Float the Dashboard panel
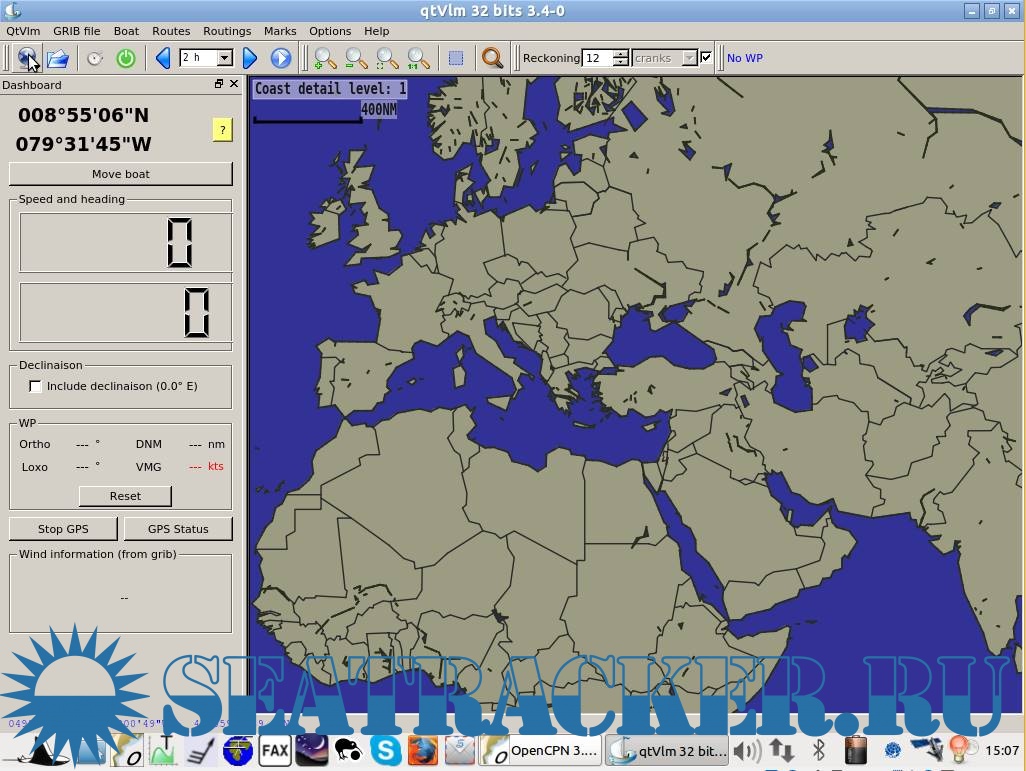 tap(219, 85)
